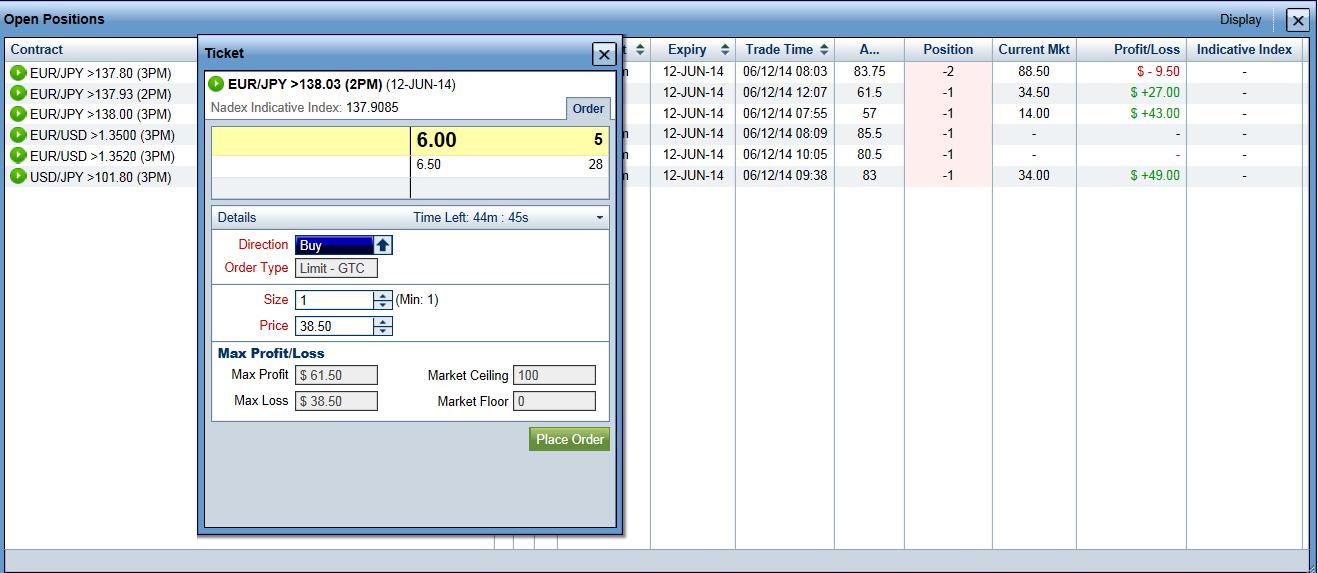Click green icon in Ticket contract header

point(216,84)
